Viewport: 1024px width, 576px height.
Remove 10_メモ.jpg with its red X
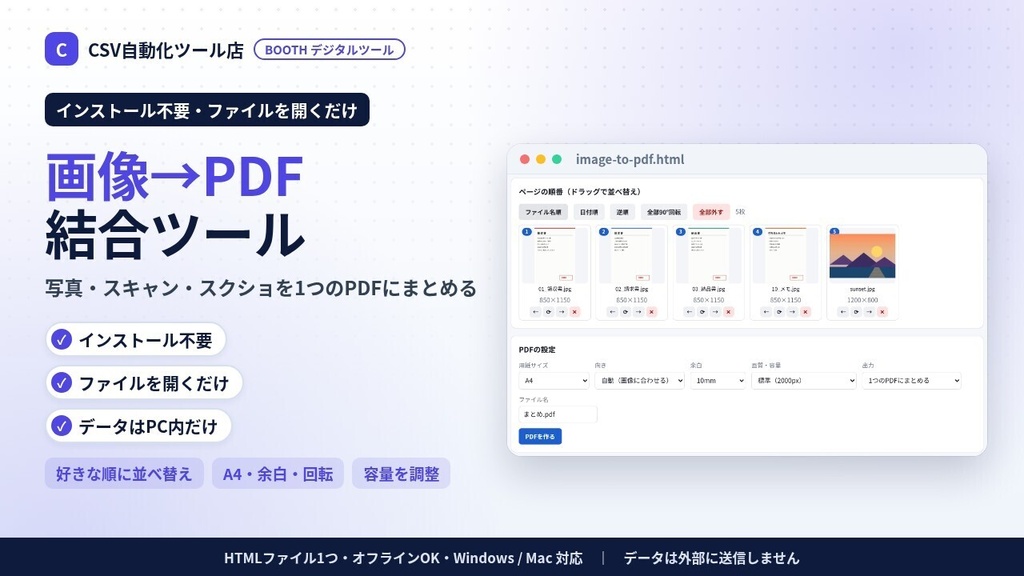805,312
